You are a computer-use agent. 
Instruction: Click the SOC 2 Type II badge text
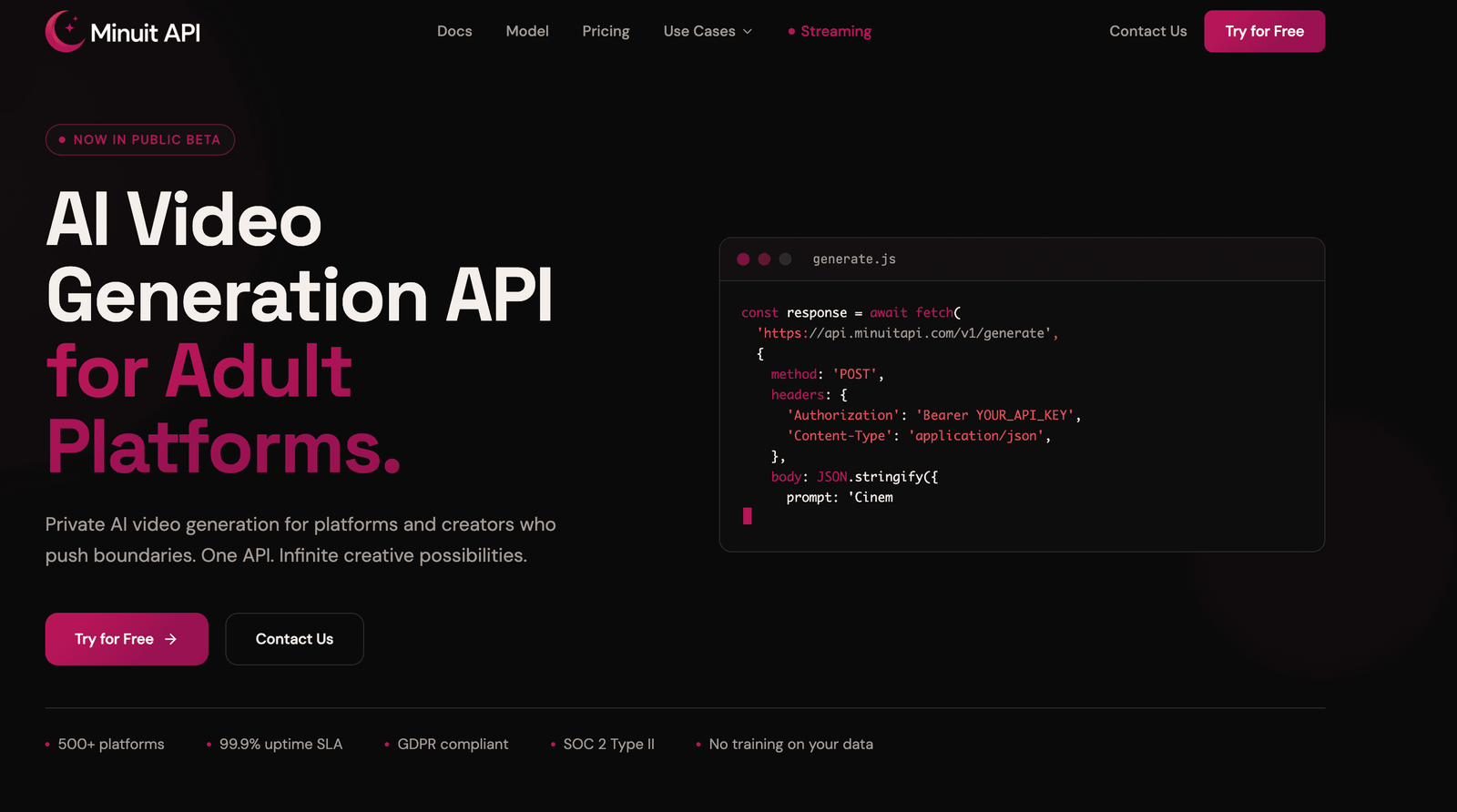[608, 744]
